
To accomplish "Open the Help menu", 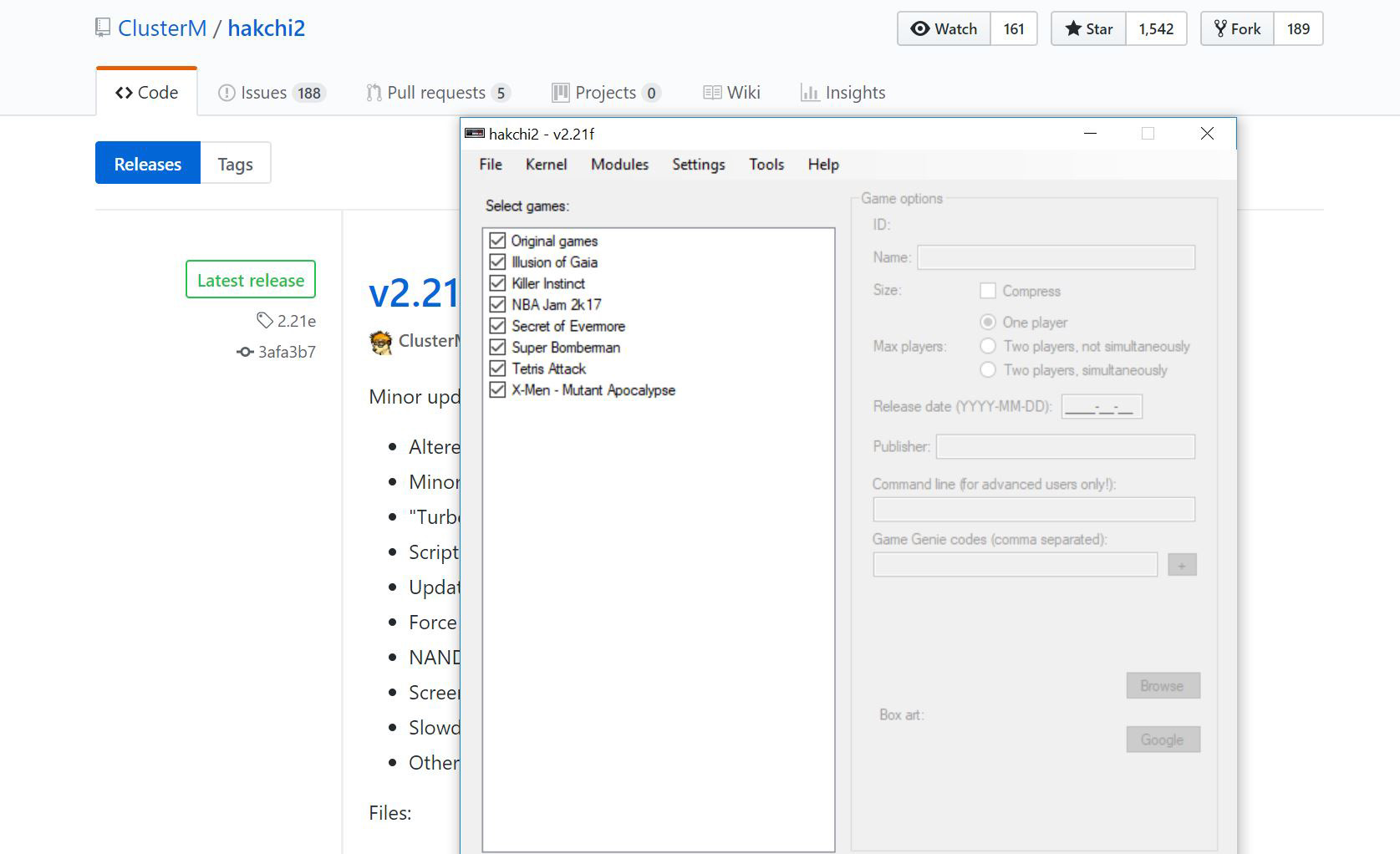I will 823,165.
